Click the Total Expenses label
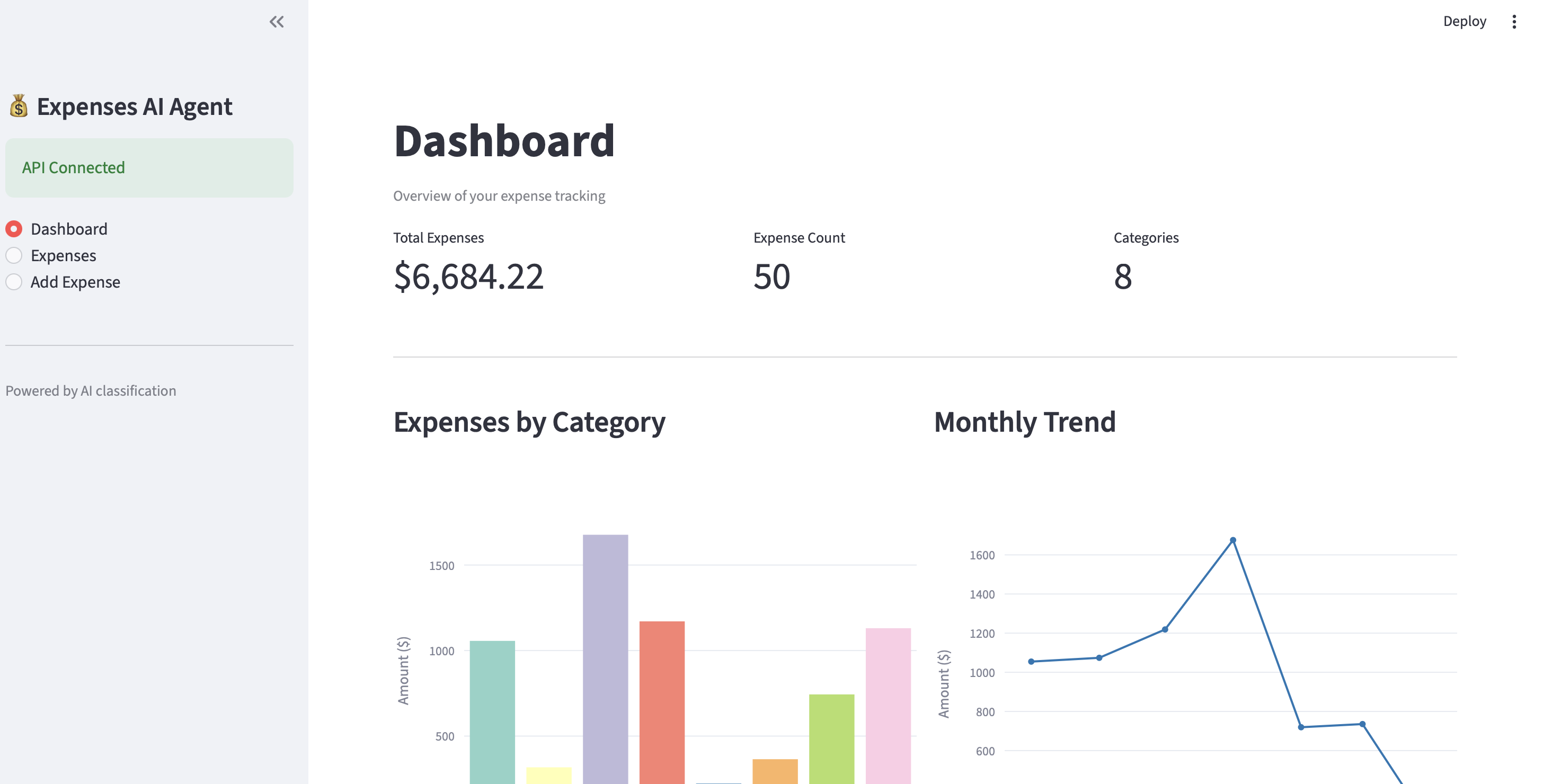The width and height of the screenshot is (1543, 784). (x=438, y=238)
